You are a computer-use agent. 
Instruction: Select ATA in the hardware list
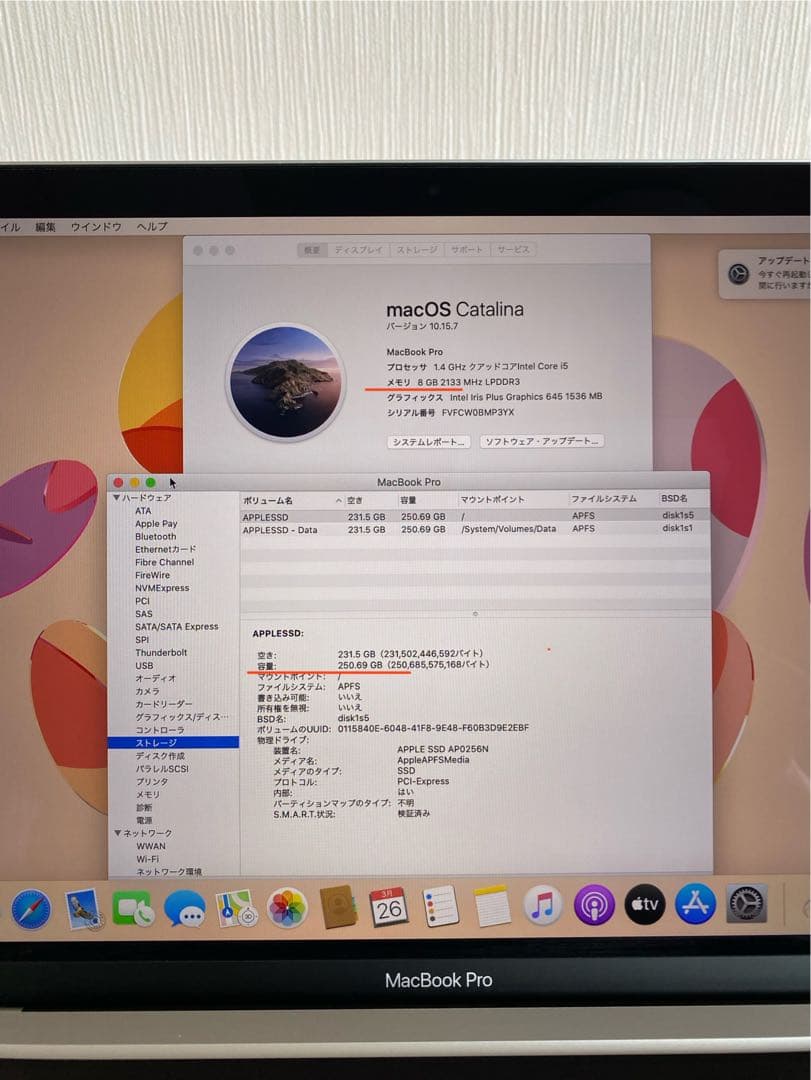click(143, 511)
